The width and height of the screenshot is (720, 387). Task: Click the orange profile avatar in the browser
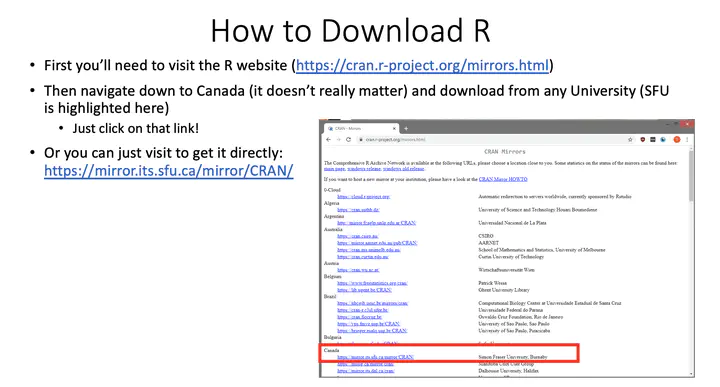676,140
